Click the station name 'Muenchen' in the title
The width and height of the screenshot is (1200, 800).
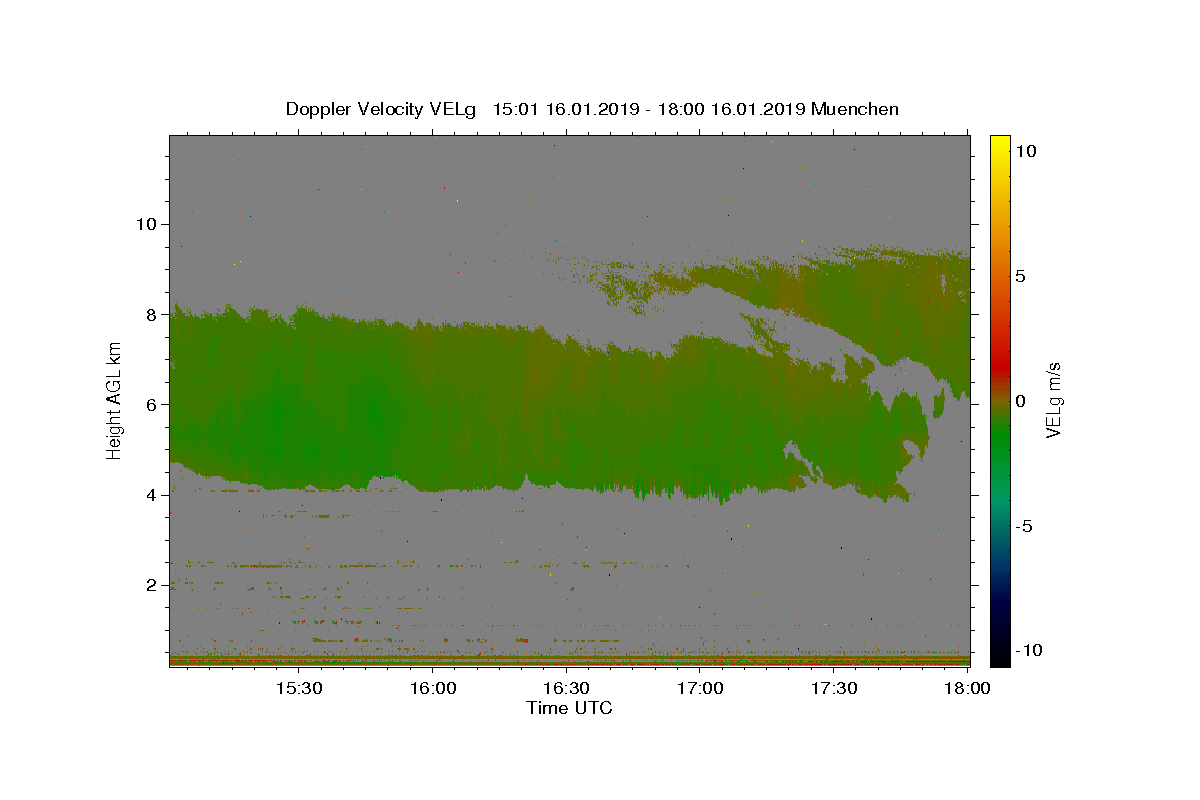855,109
